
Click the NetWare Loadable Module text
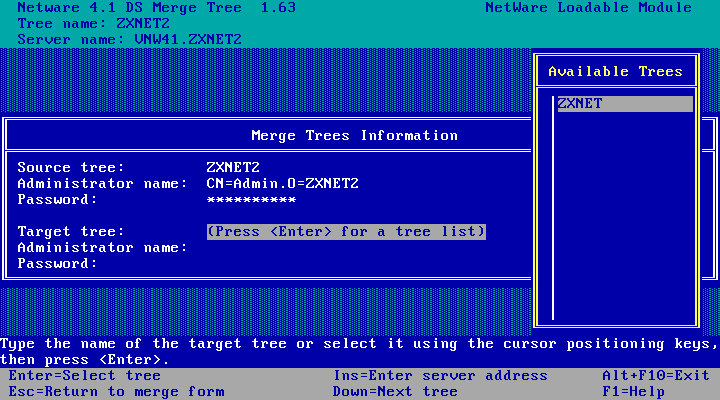588,8
